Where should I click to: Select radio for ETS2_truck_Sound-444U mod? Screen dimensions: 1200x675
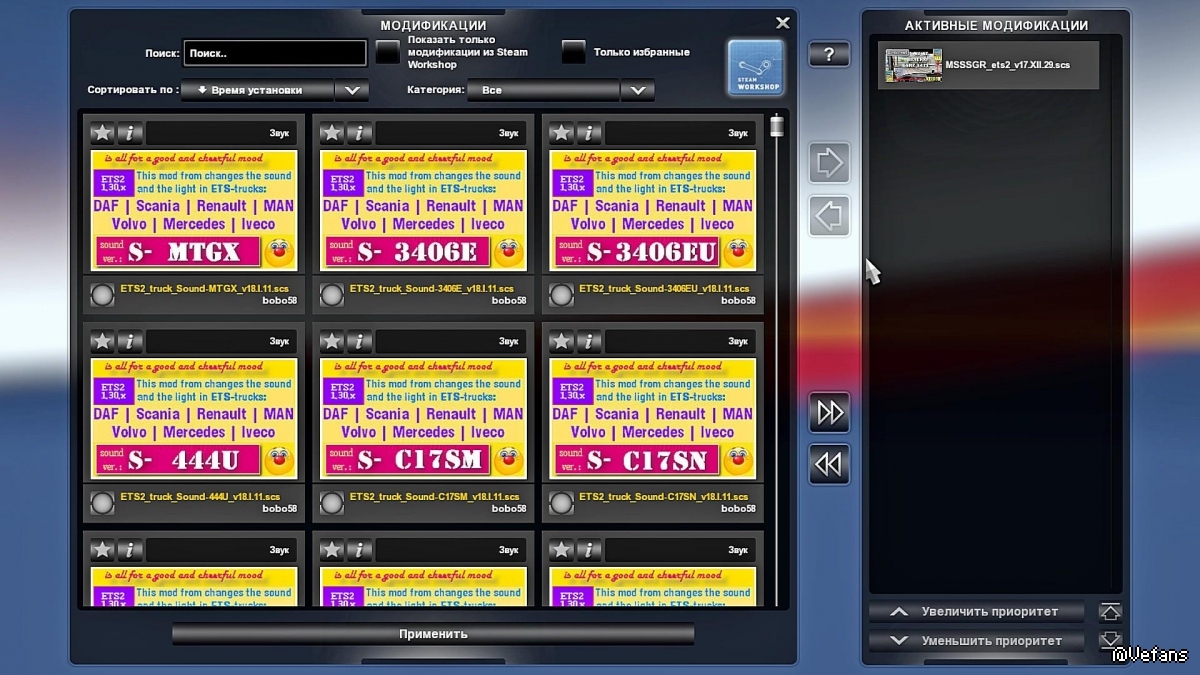tap(102, 503)
